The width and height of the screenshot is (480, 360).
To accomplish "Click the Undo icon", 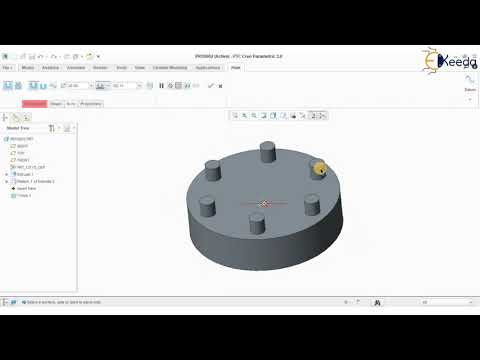I will point(41,57).
